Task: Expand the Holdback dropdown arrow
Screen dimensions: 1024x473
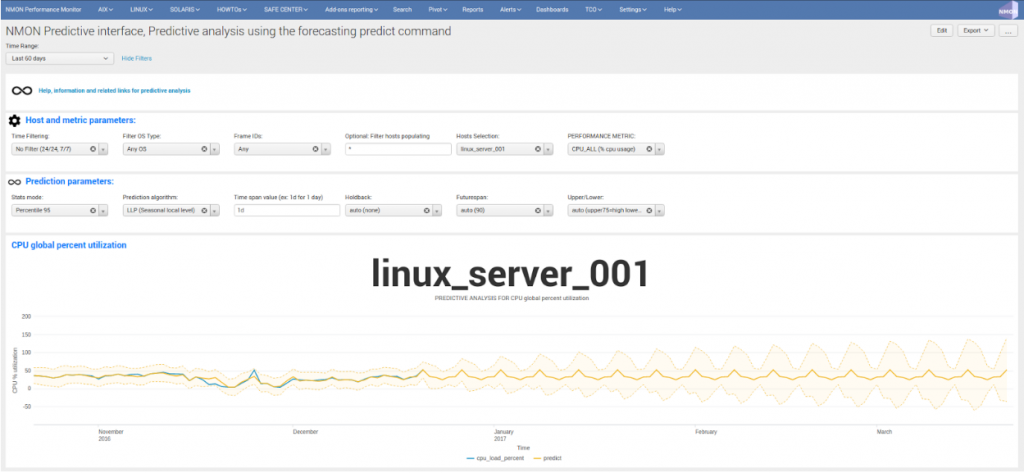Action: coord(437,211)
